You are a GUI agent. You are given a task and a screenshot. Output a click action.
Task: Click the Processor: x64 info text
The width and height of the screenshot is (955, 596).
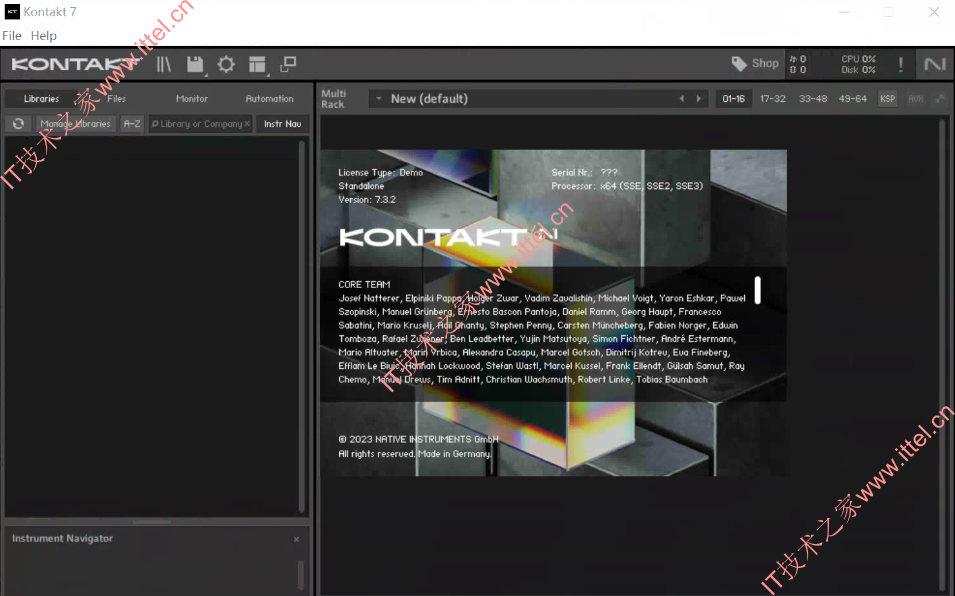tap(627, 186)
